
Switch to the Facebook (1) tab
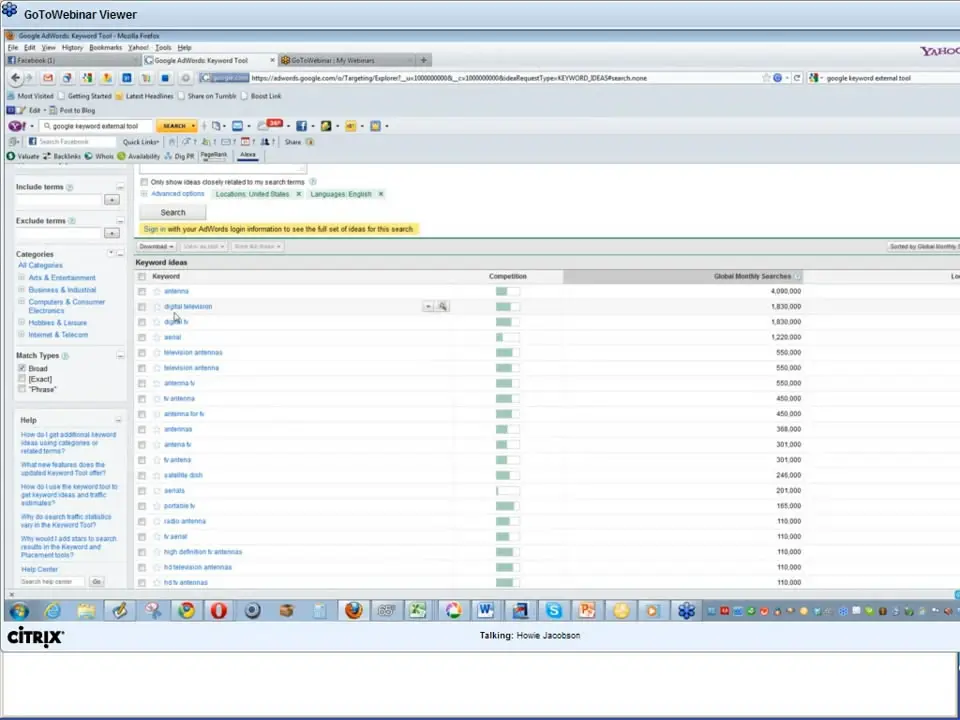click(73, 60)
